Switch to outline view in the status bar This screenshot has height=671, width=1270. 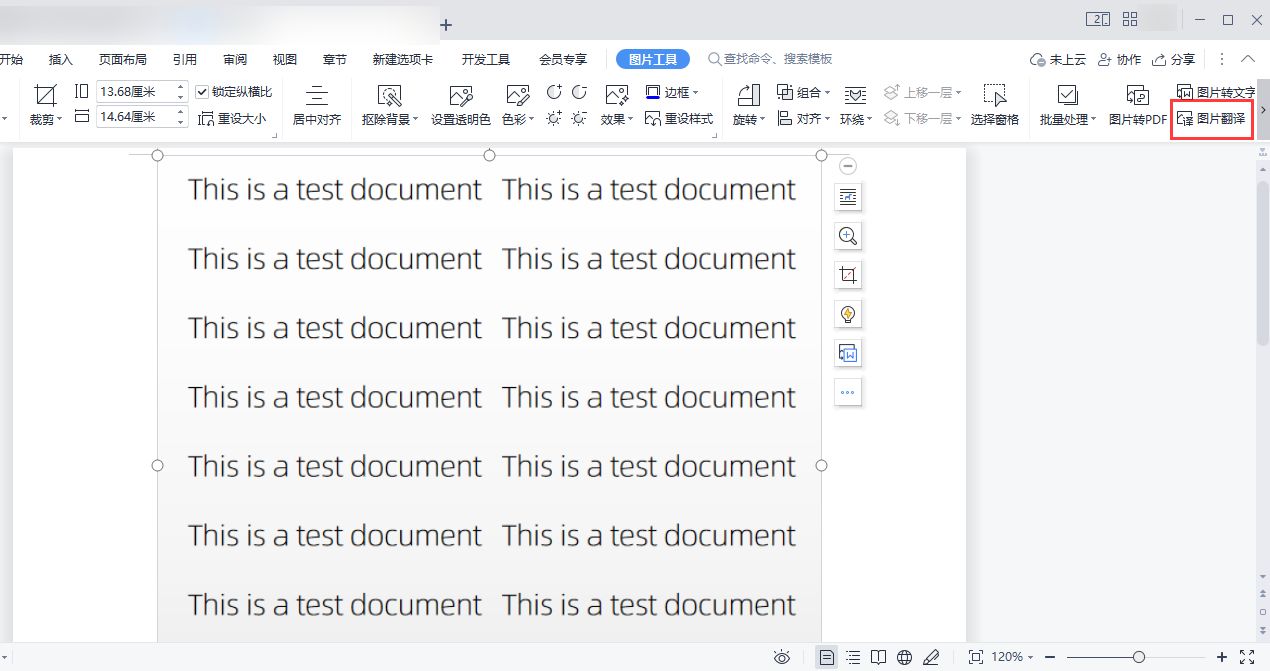[853, 657]
